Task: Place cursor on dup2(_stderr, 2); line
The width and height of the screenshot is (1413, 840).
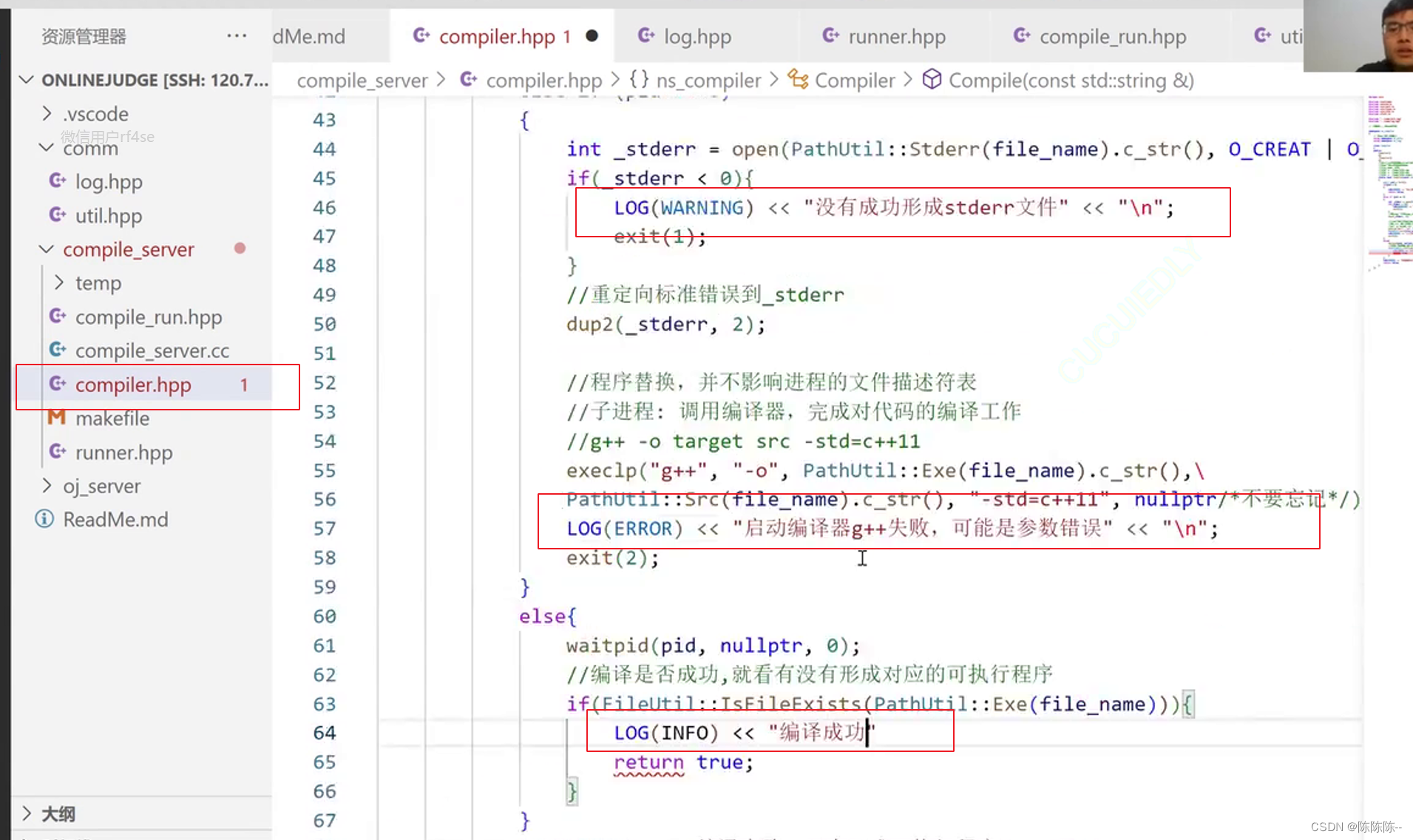Action: coord(665,325)
